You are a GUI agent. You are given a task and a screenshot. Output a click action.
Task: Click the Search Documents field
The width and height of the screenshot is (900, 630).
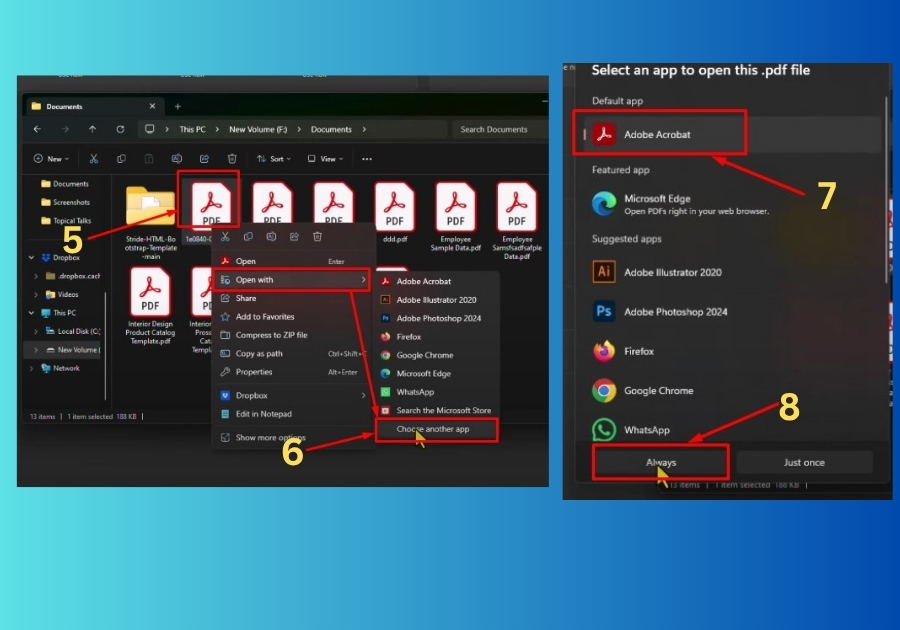click(x=498, y=130)
